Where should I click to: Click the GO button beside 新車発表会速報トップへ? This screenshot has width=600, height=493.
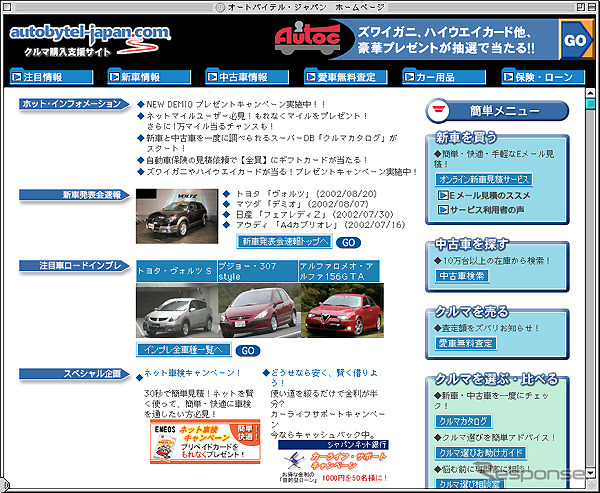point(348,242)
